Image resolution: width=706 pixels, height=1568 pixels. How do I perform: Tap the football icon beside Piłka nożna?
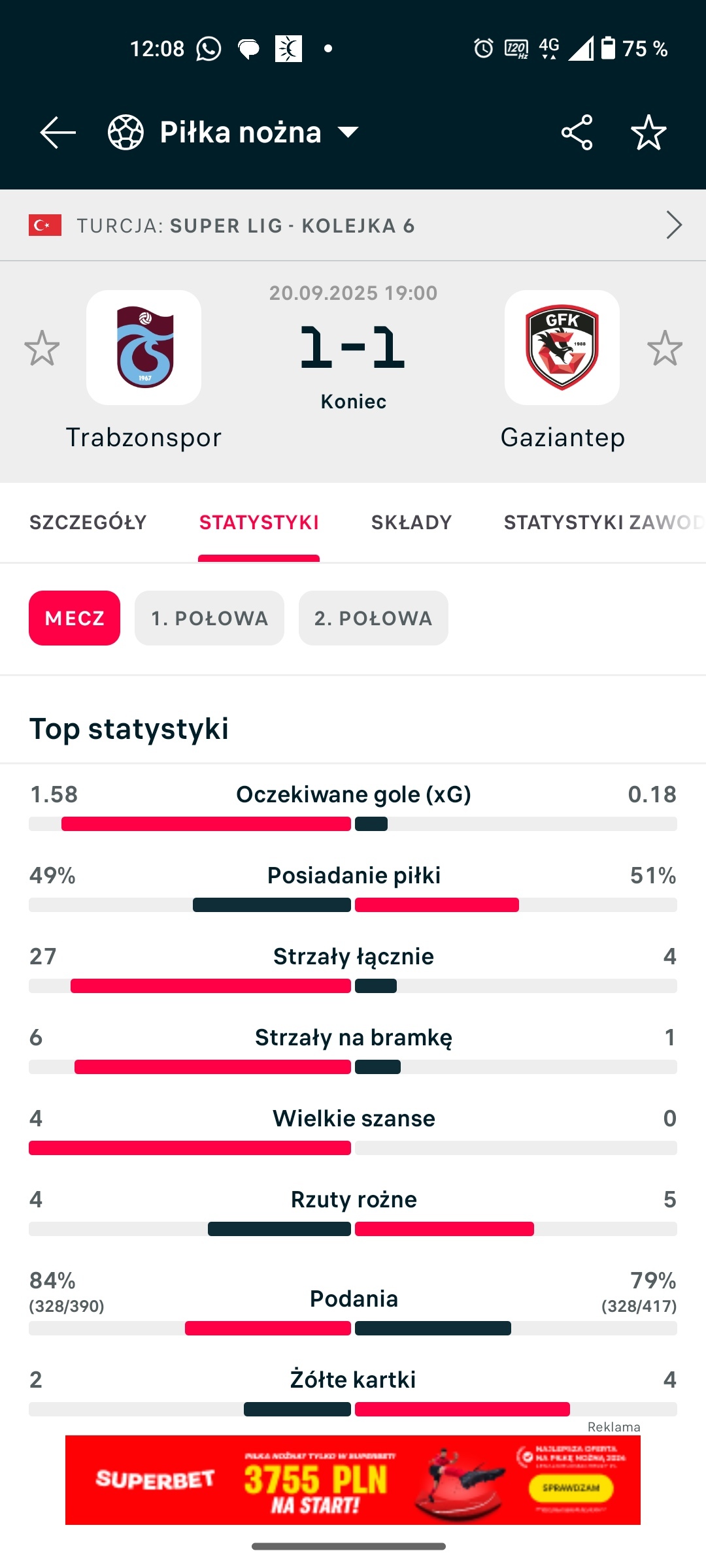click(126, 133)
